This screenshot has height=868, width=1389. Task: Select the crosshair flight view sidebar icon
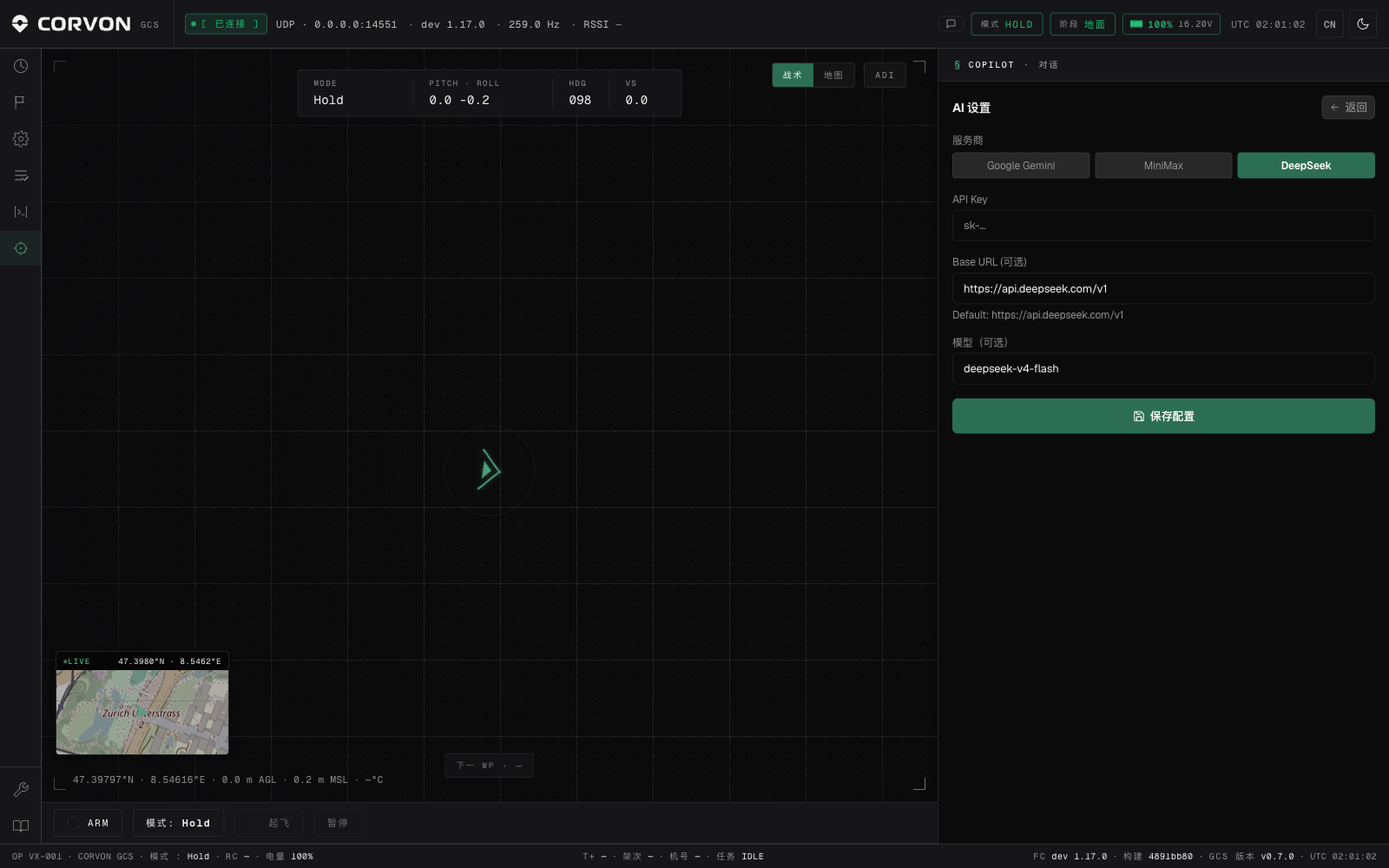click(x=21, y=248)
